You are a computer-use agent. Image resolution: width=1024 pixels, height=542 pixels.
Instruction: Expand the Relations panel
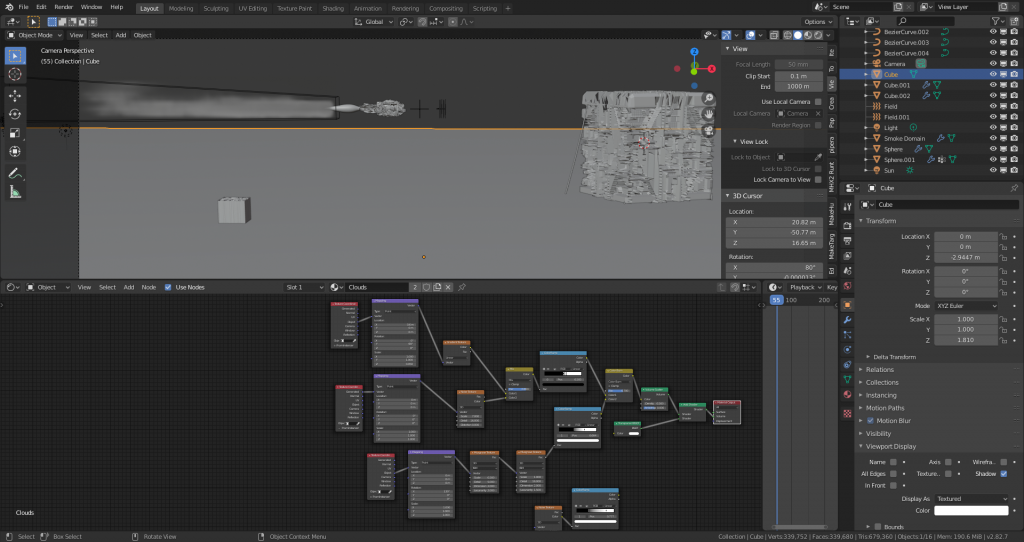pyautogui.click(x=861, y=370)
